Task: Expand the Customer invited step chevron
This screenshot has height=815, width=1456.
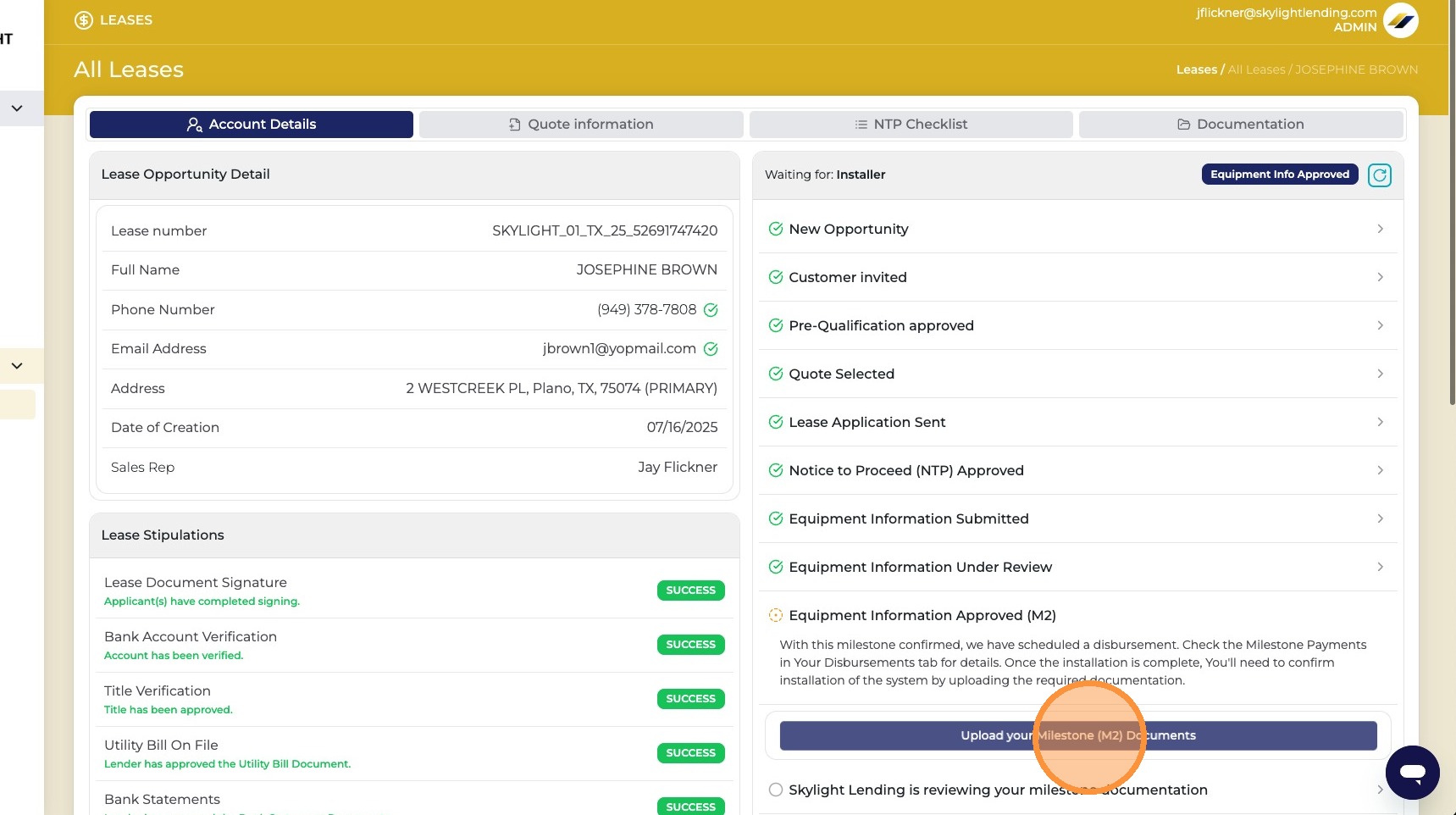Action: pyautogui.click(x=1380, y=277)
